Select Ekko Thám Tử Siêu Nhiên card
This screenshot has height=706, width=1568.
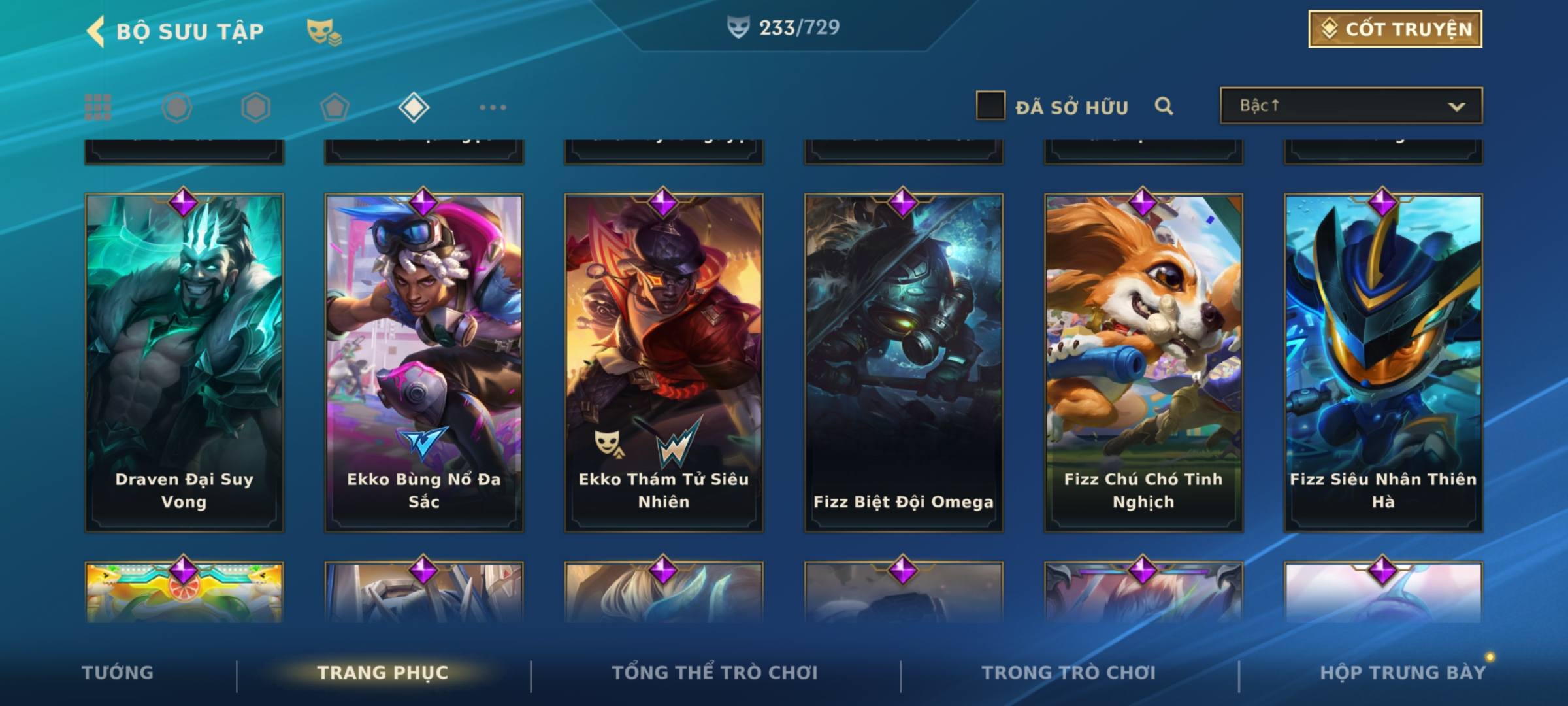pos(664,363)
